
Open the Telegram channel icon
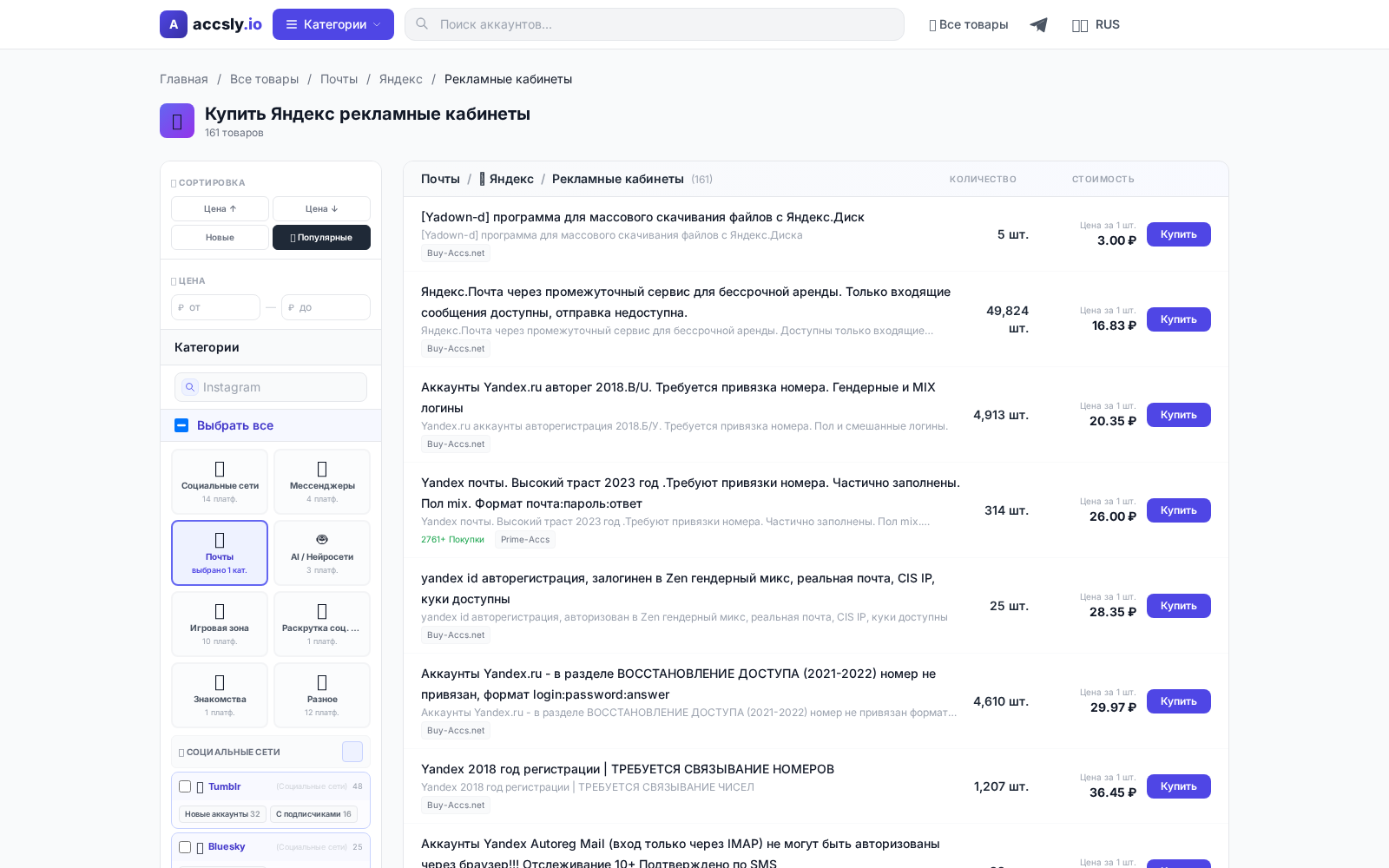click(1038, 24)
